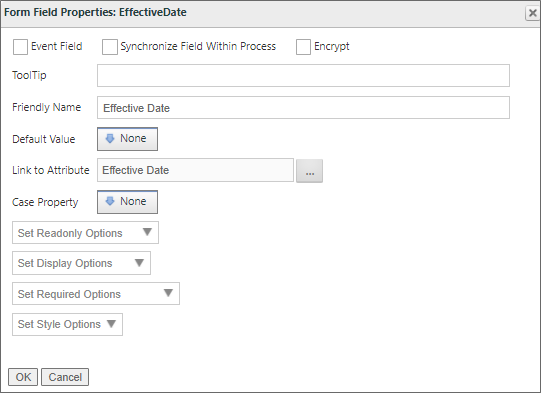Viewport: 541px width, 393px height.
Task: Dismiss the dialog using Cancel
Action: [x=65, y=377]
